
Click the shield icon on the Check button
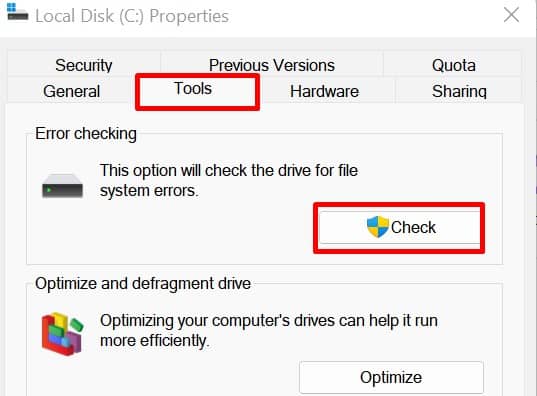(x=377, y=227)
